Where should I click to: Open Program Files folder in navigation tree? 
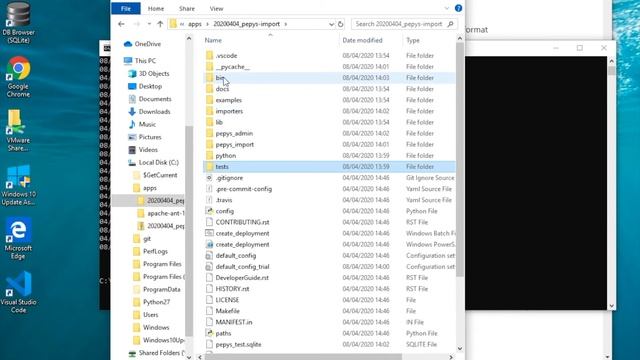point(157,264)
